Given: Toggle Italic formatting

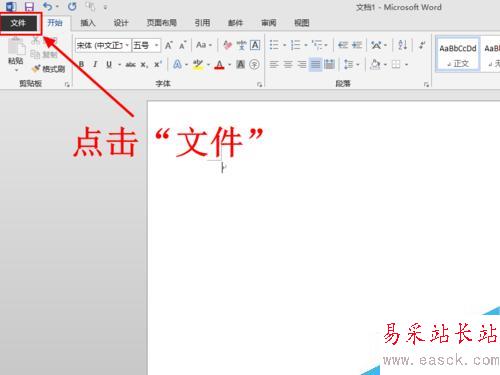Looking at the screenshot, I should [95, 64].
